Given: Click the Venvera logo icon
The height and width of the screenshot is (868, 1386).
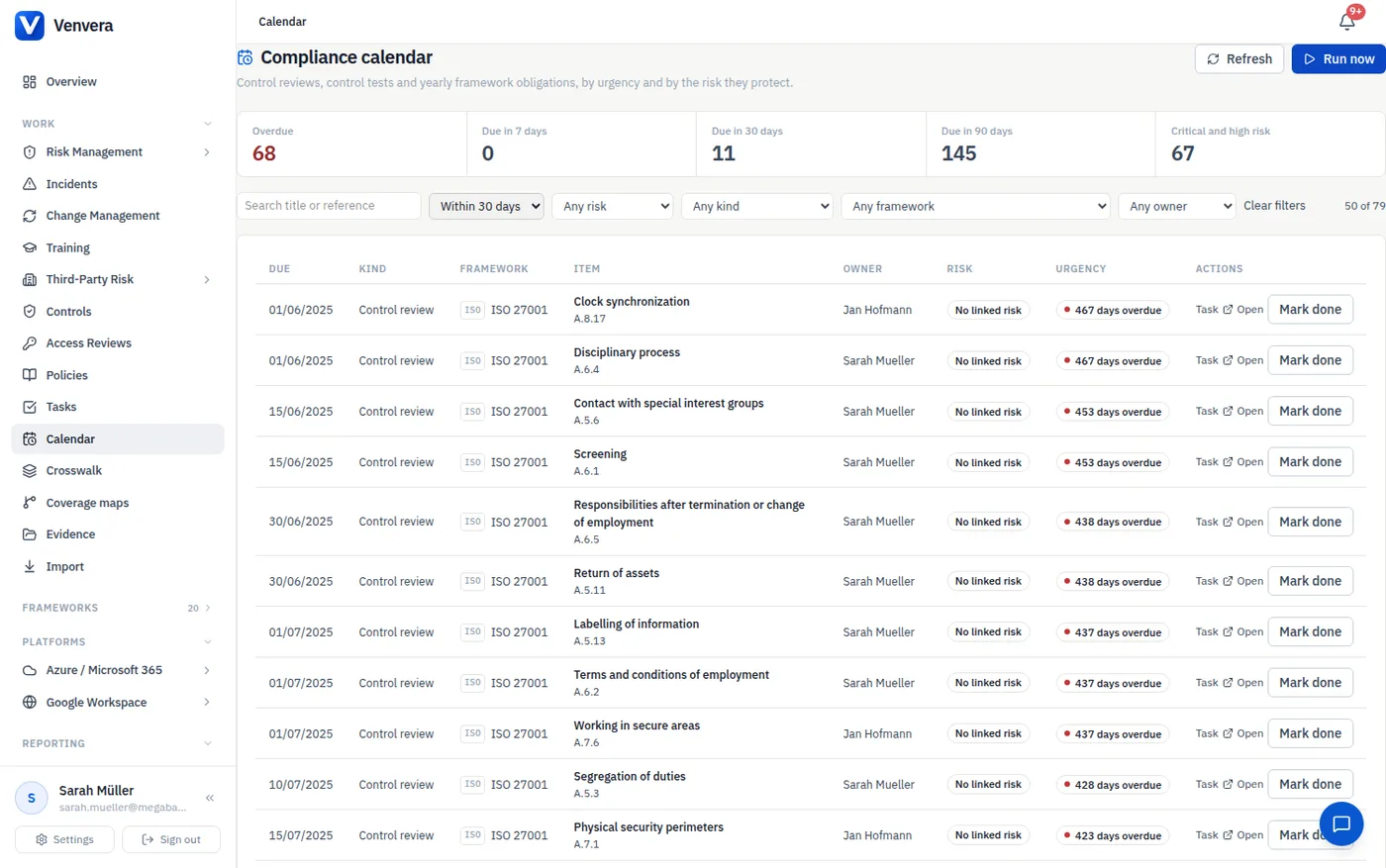Looking at the screenshot, I should point(30,26).
